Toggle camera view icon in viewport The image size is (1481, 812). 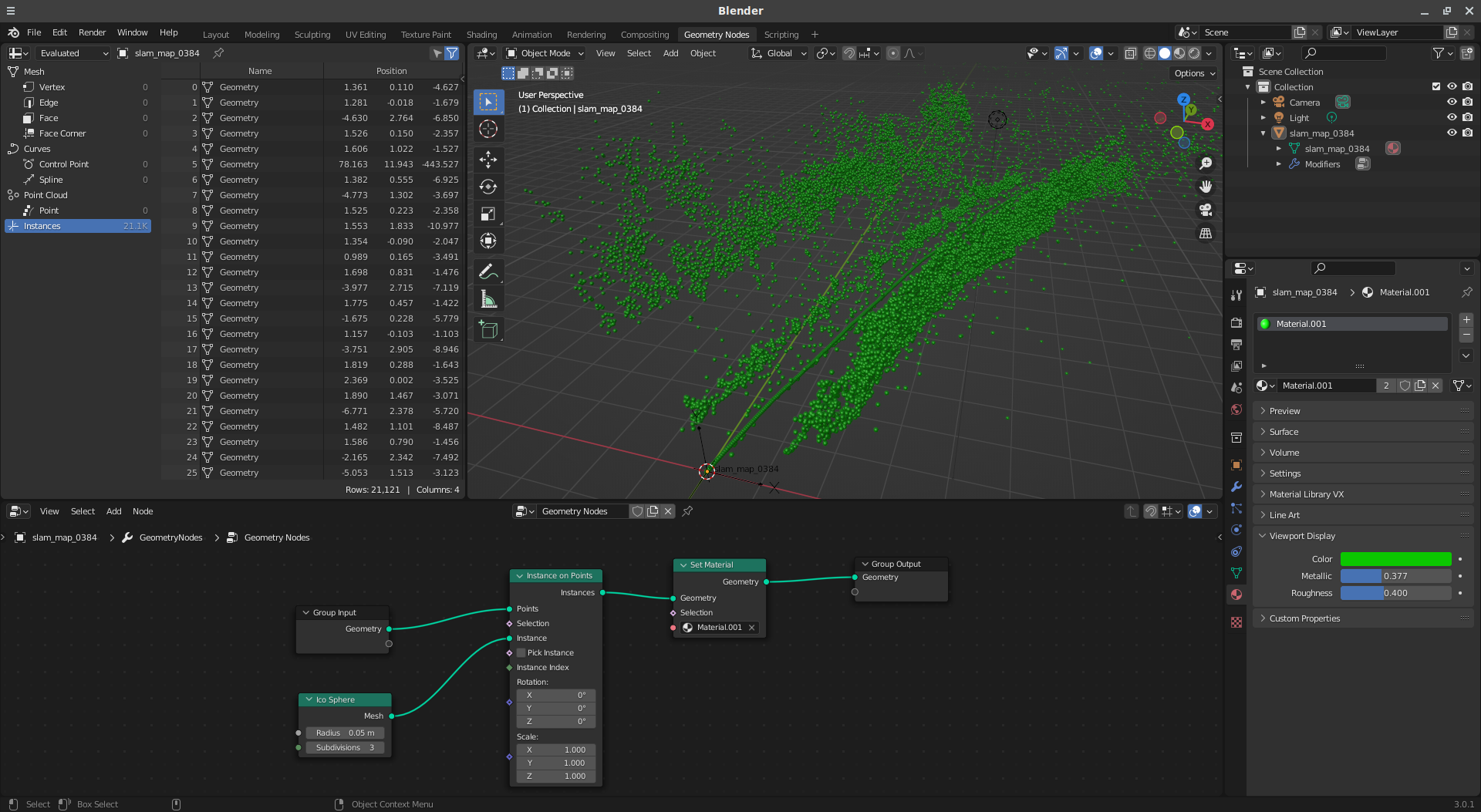[x=1206, y=210]
